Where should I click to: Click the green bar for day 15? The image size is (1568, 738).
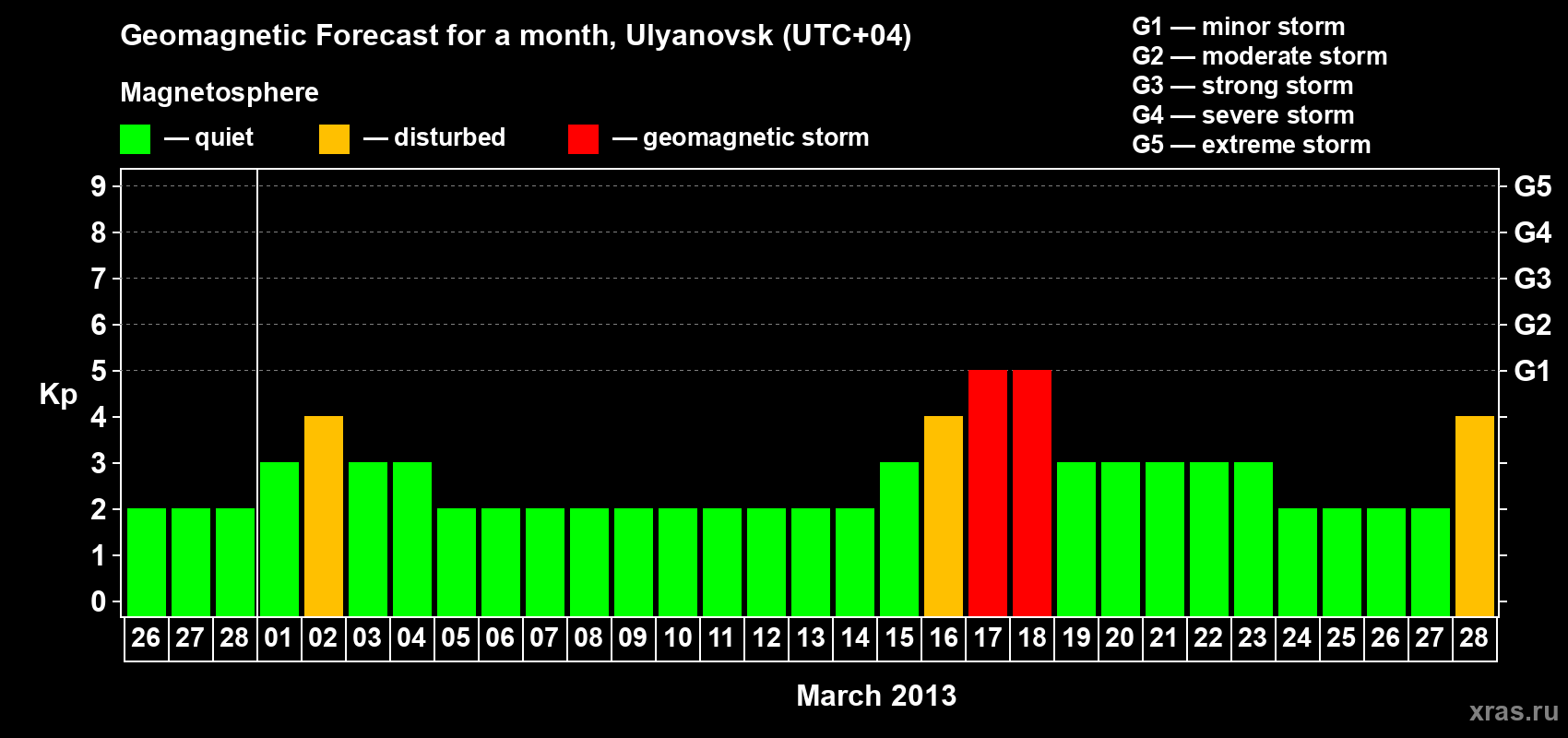[x=899, y=539]
